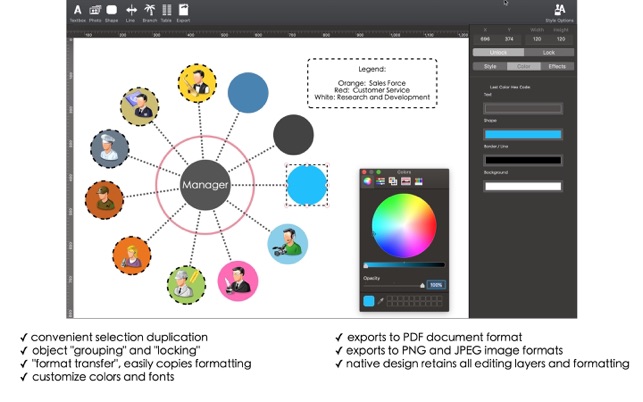Click the Opacity slider thumb
This screenshot has width=643, height=402.
(422, 286)
